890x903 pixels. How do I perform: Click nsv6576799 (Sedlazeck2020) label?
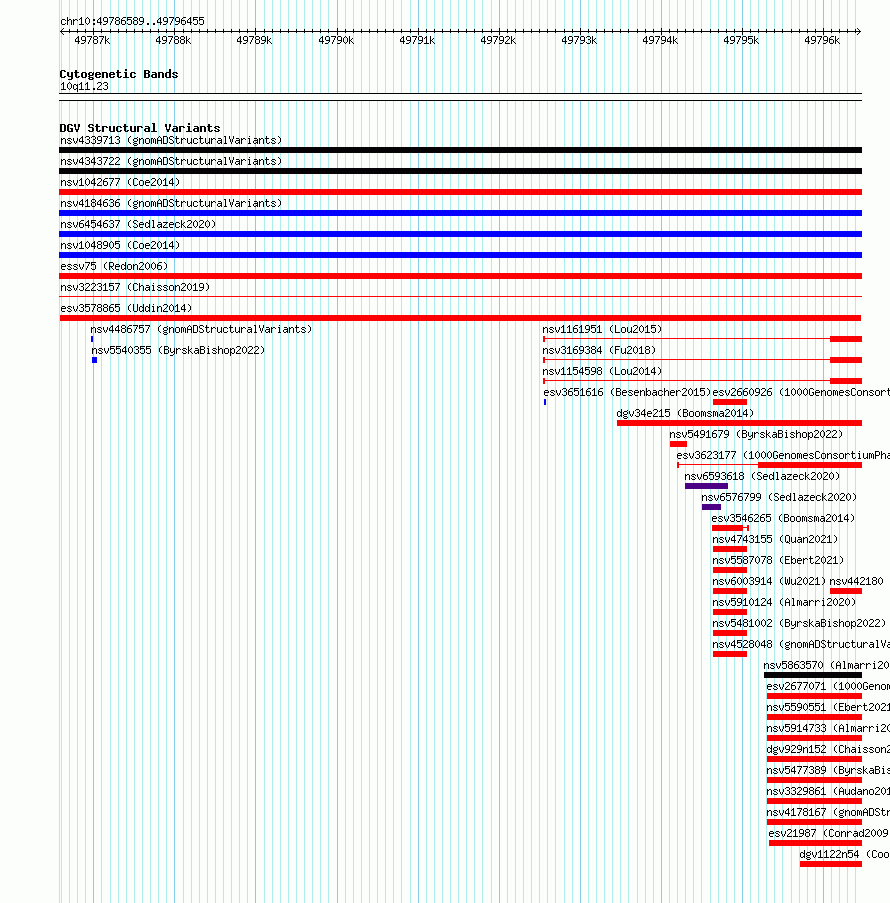779,498
